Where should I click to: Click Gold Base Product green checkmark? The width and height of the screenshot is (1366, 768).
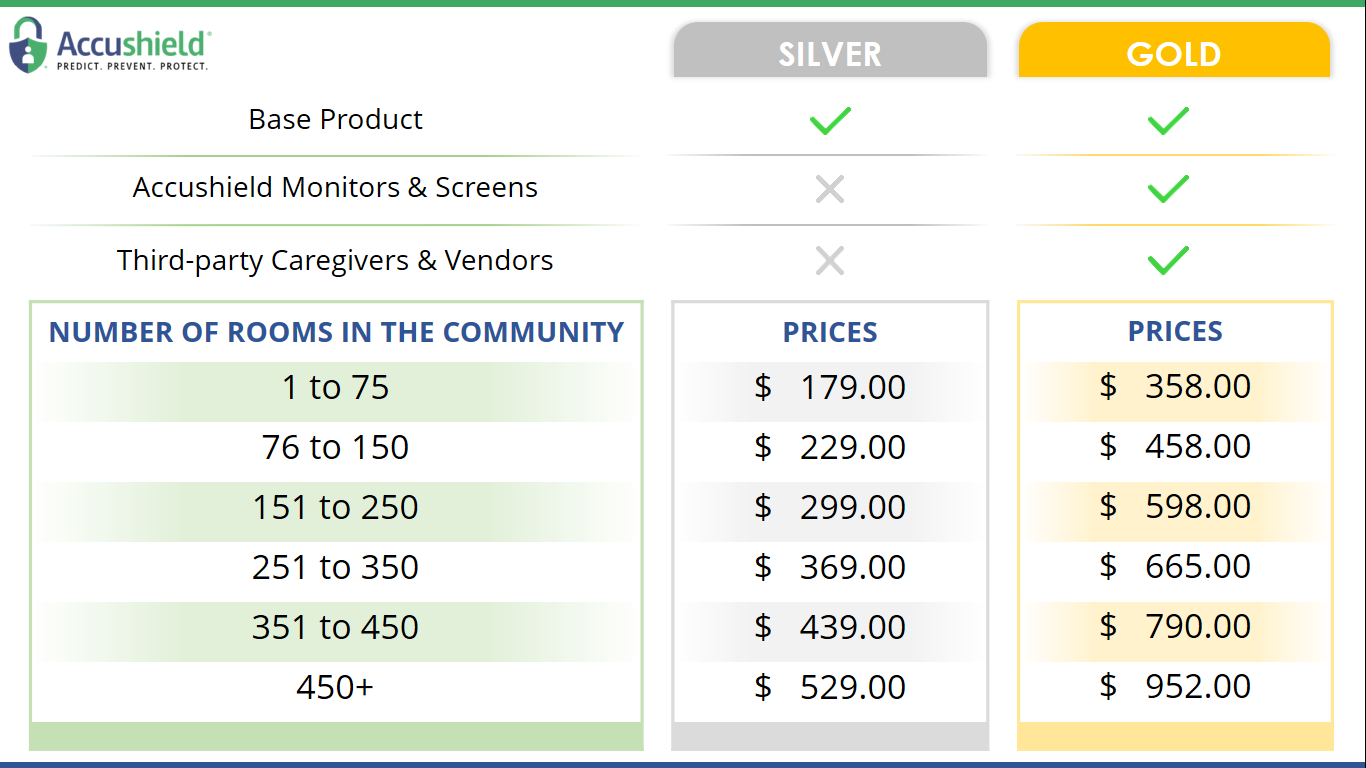point(1168,121)
